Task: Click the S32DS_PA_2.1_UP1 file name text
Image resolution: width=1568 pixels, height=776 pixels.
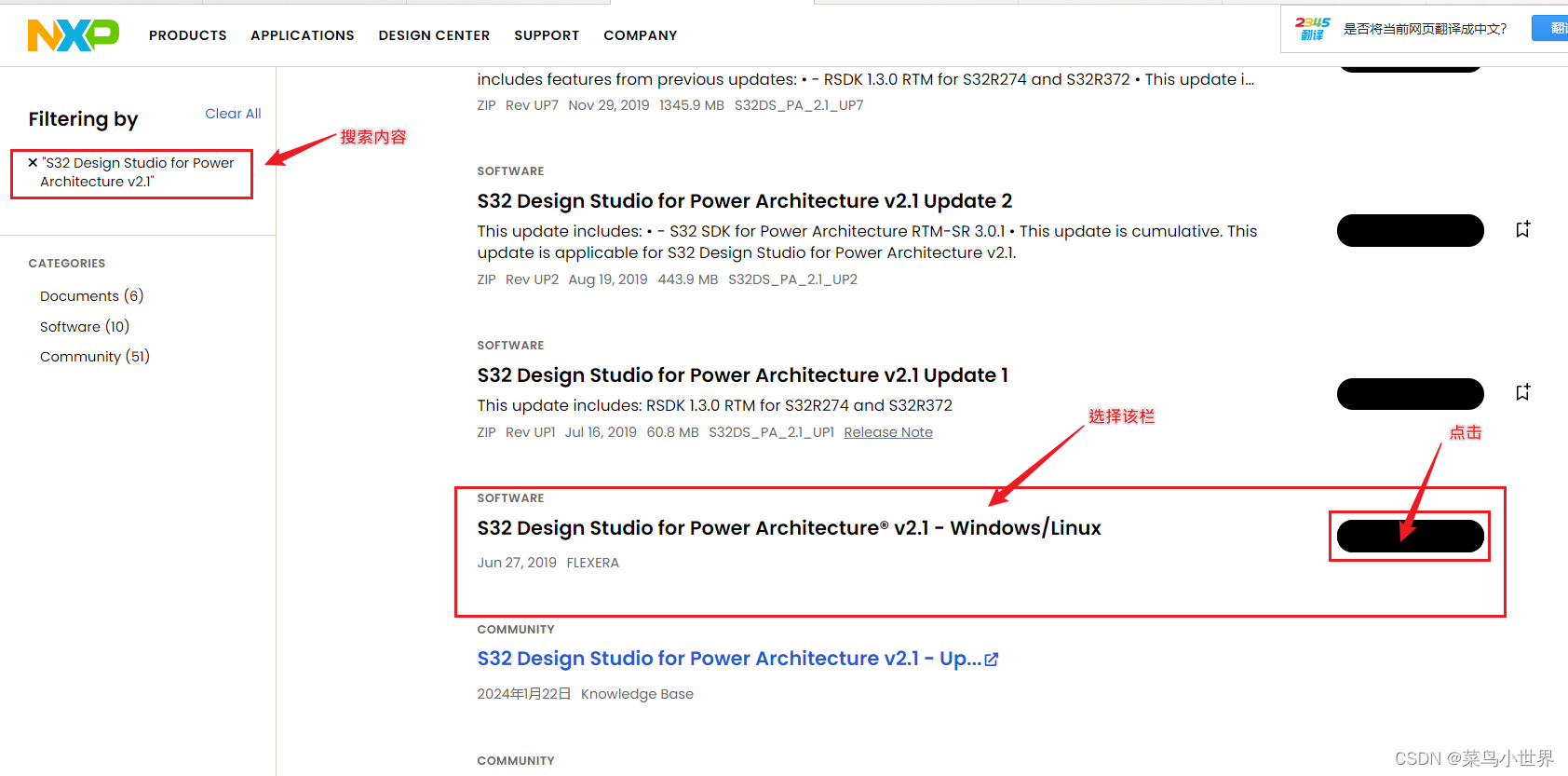Action: coord(772,432)
